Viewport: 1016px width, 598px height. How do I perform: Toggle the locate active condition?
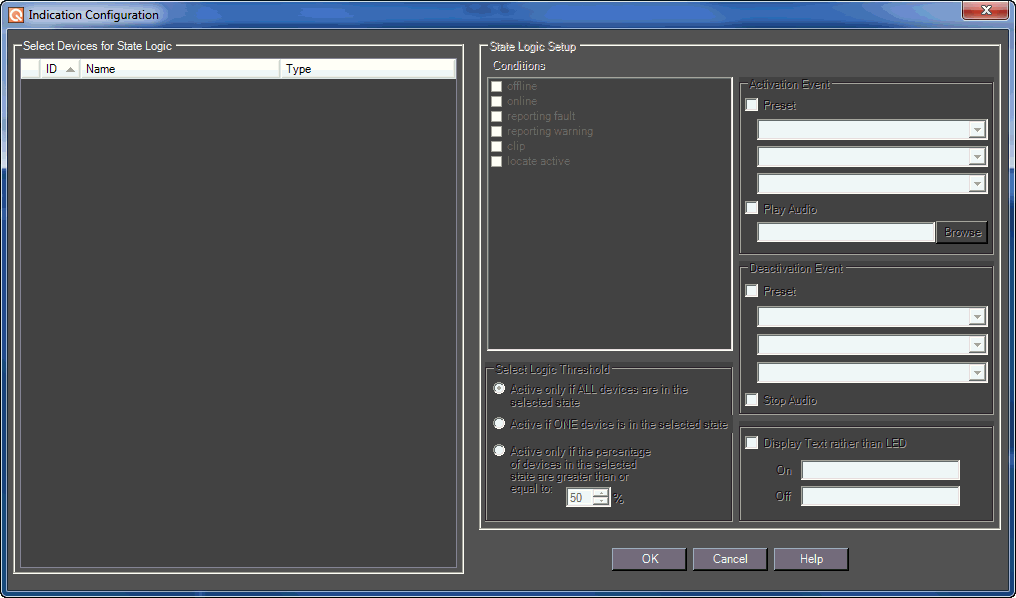496,162
